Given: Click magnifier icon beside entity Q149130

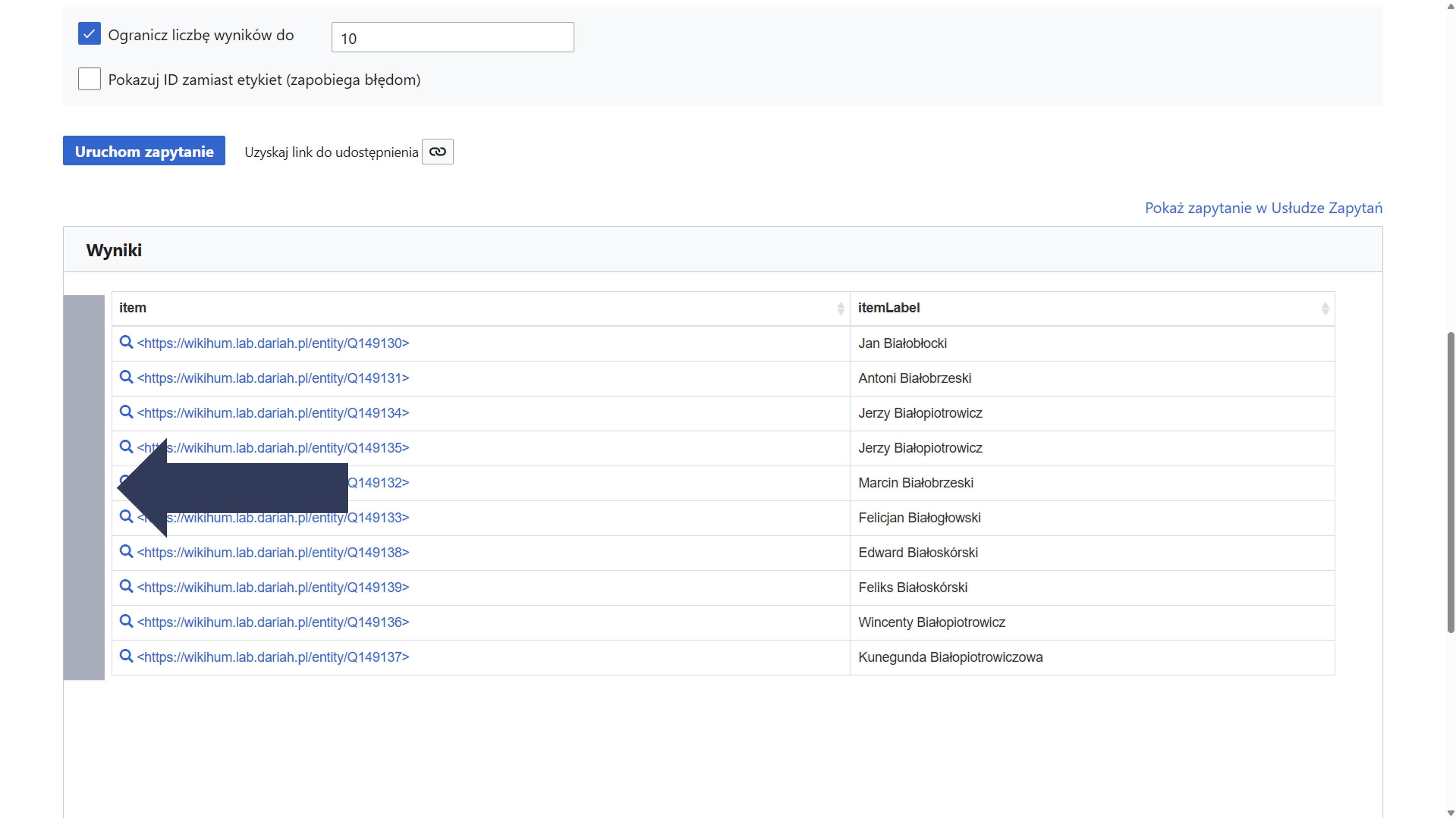Looking at the screenshot, I should (x=126, y=342).
